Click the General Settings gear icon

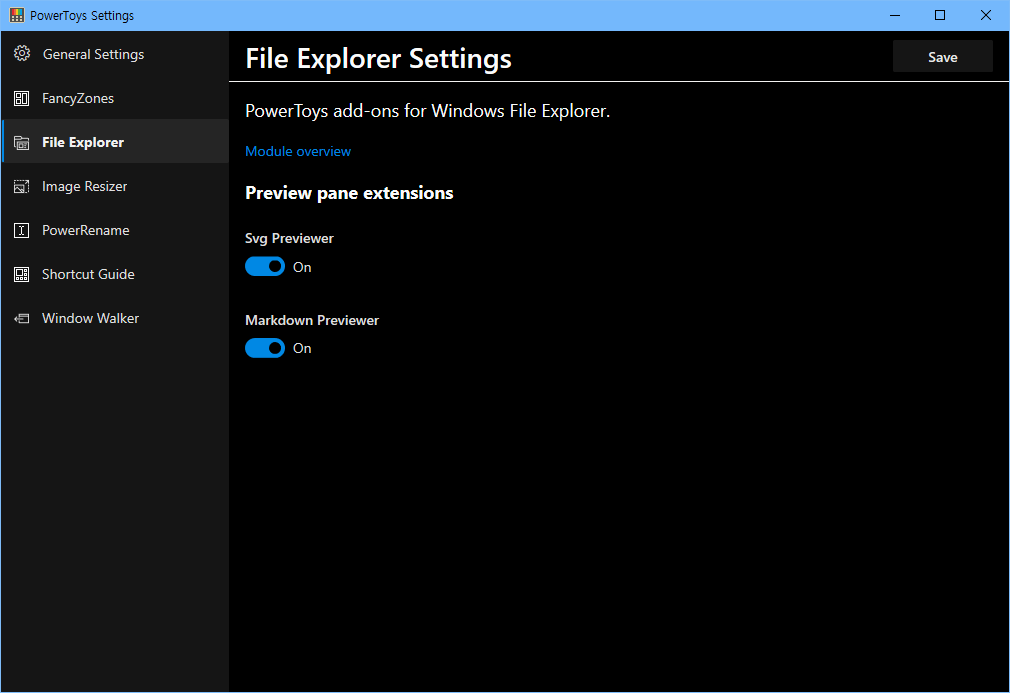[22, 53]
